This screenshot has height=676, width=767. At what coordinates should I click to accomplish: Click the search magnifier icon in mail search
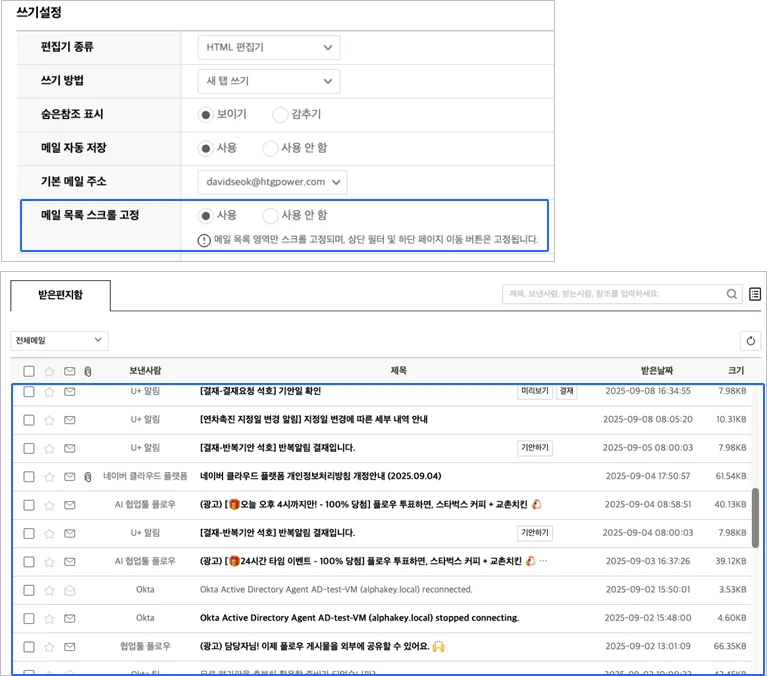(x=732, y=294)
